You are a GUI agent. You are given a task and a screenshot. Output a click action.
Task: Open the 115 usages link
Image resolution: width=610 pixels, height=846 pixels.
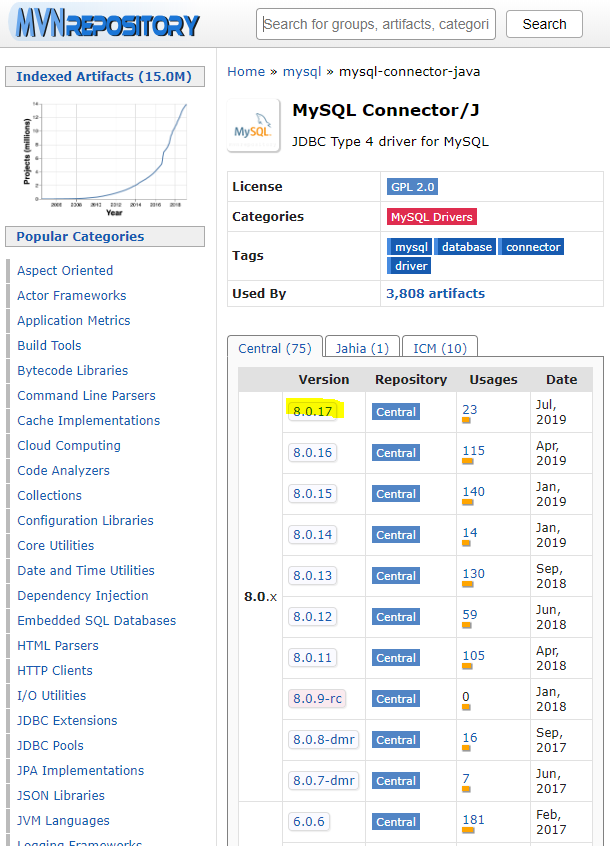click(x=474, y=451)
